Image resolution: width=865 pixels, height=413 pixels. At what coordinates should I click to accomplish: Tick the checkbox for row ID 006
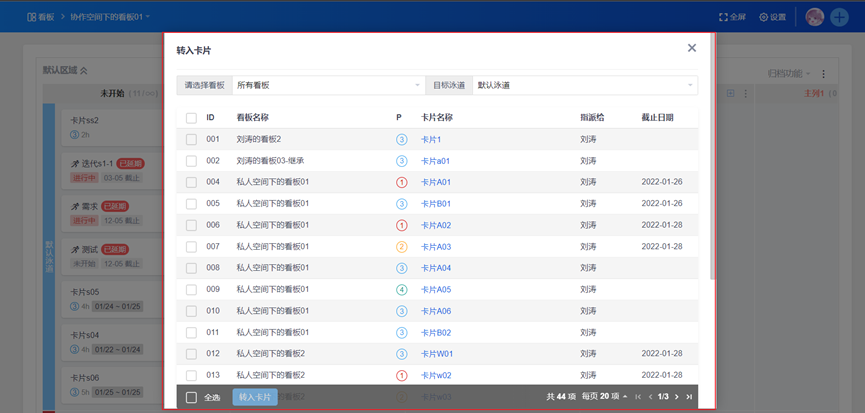(191, 225)
